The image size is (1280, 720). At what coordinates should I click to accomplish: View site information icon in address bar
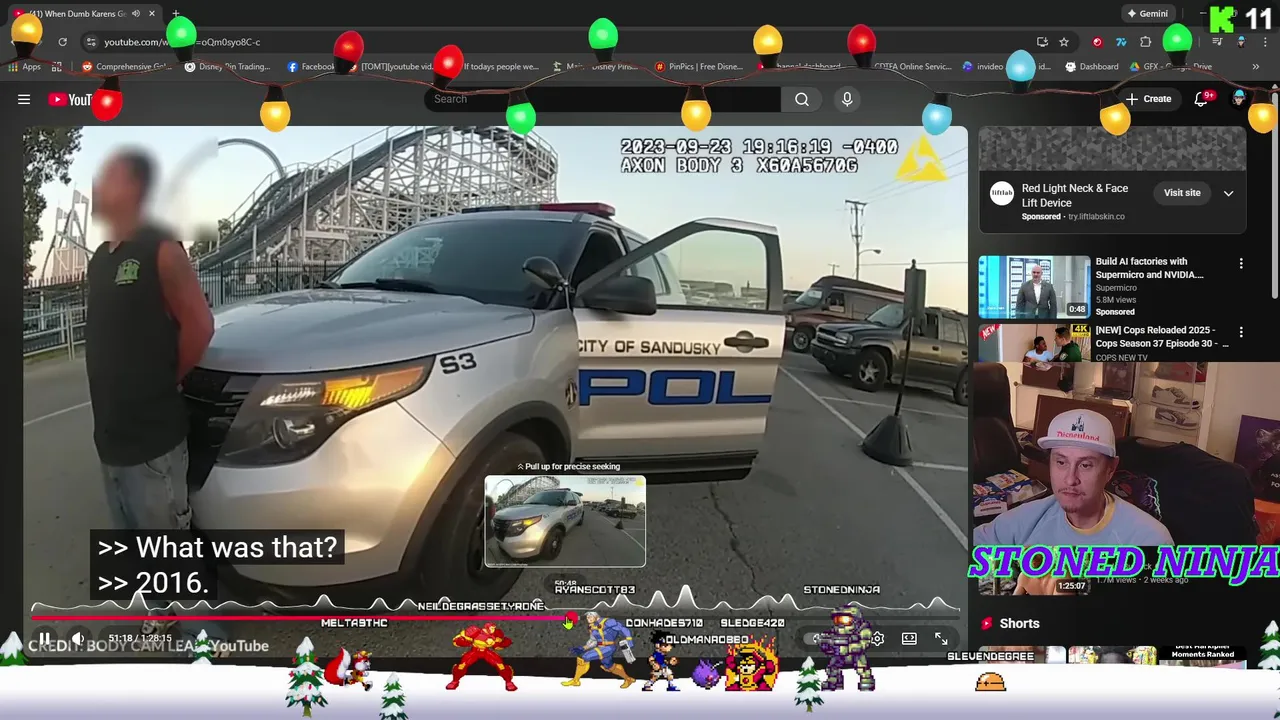(x=91, y=42)
